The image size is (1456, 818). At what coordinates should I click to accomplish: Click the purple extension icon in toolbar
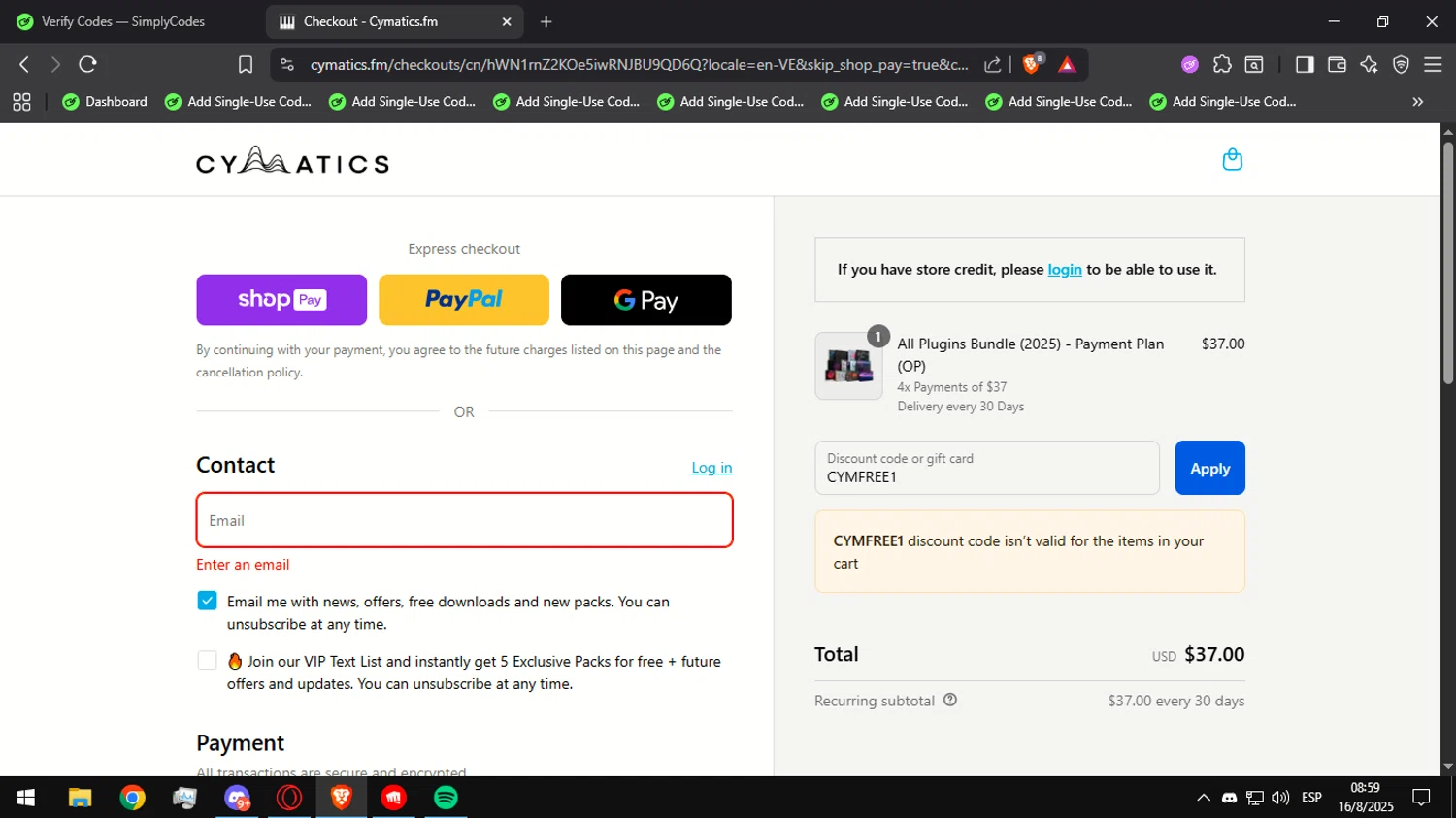(1190, 64)
